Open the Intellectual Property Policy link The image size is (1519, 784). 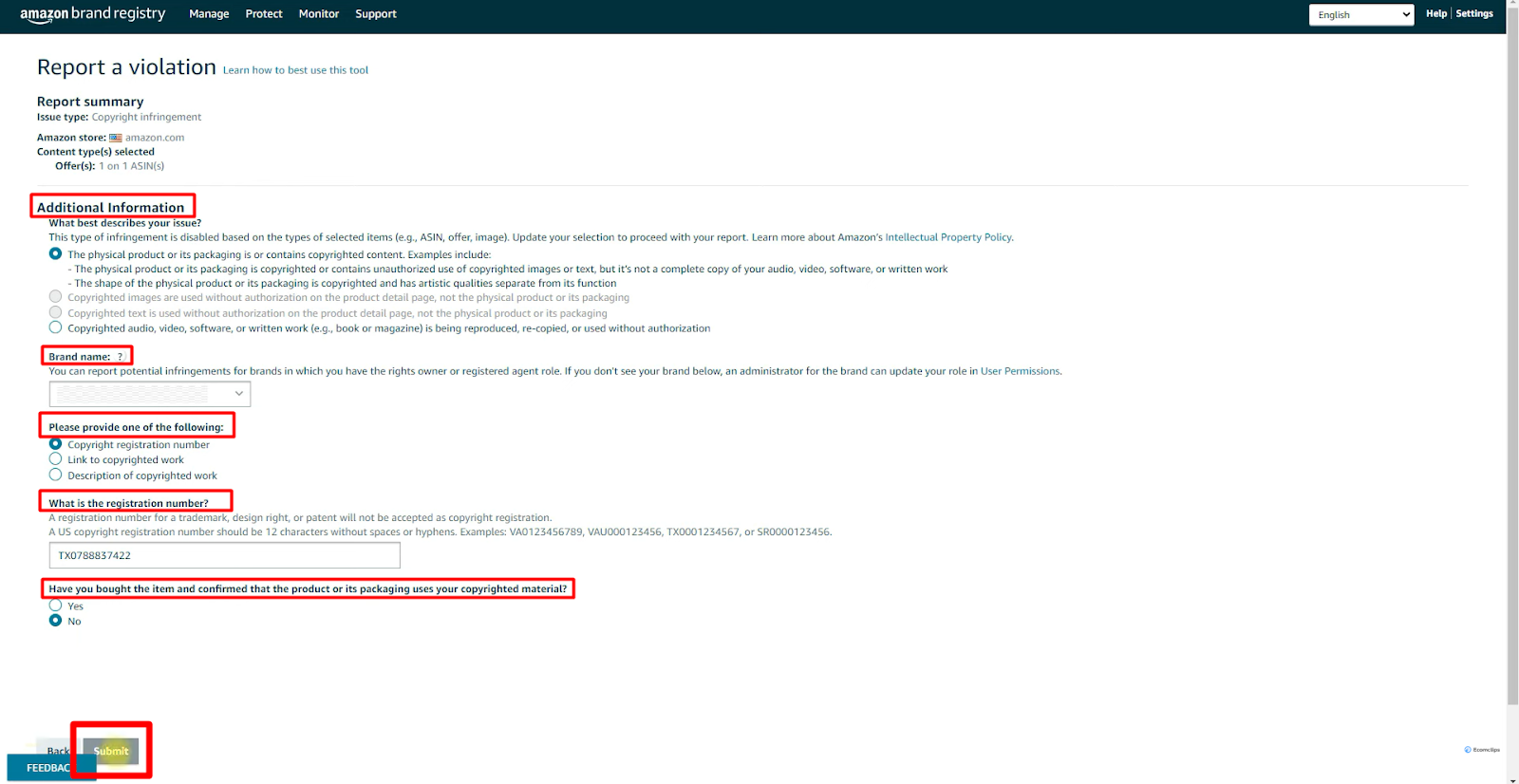(x=948, y=237)
